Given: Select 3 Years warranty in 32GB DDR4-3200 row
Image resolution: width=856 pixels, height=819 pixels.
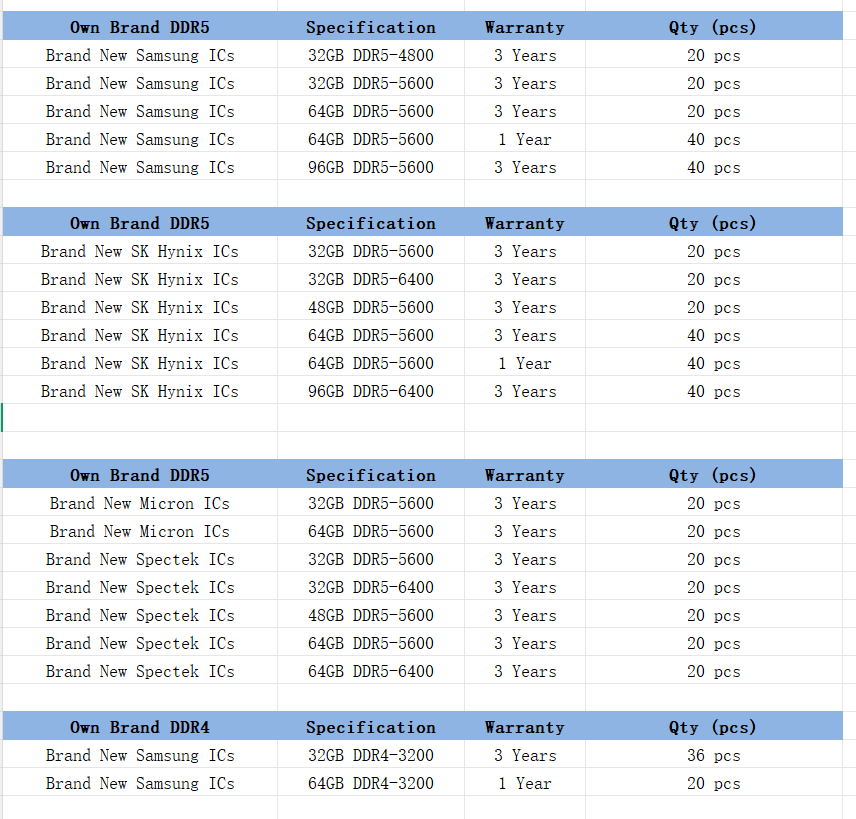Looking at the screenshot, I should click(525, 755).
